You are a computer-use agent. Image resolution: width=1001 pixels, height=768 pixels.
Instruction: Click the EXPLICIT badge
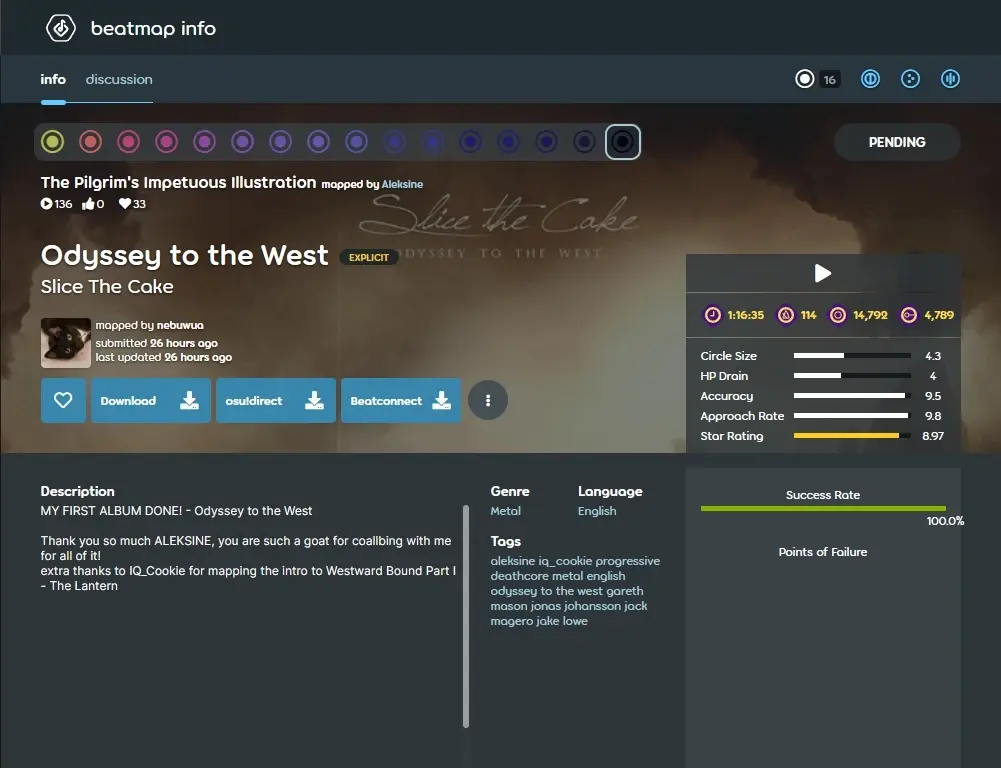[368, 257]
